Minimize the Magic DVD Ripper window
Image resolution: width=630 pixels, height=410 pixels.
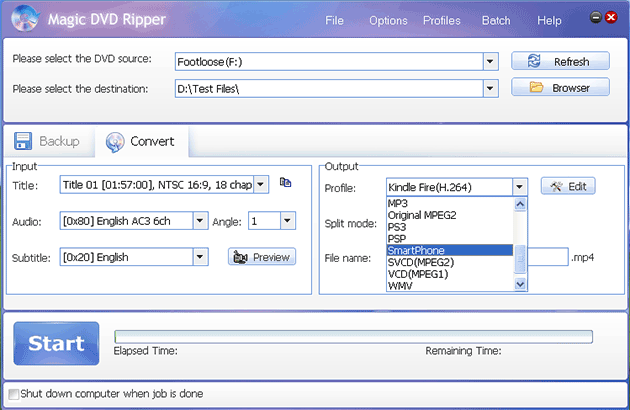click(x=596, y=17)
